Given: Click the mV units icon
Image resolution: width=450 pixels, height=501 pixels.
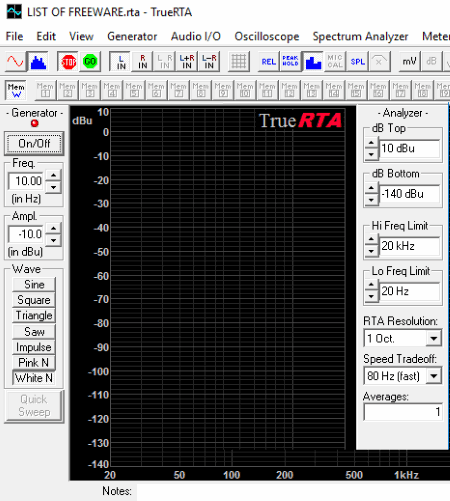Looking at the screenshot, I should point(409,62).
